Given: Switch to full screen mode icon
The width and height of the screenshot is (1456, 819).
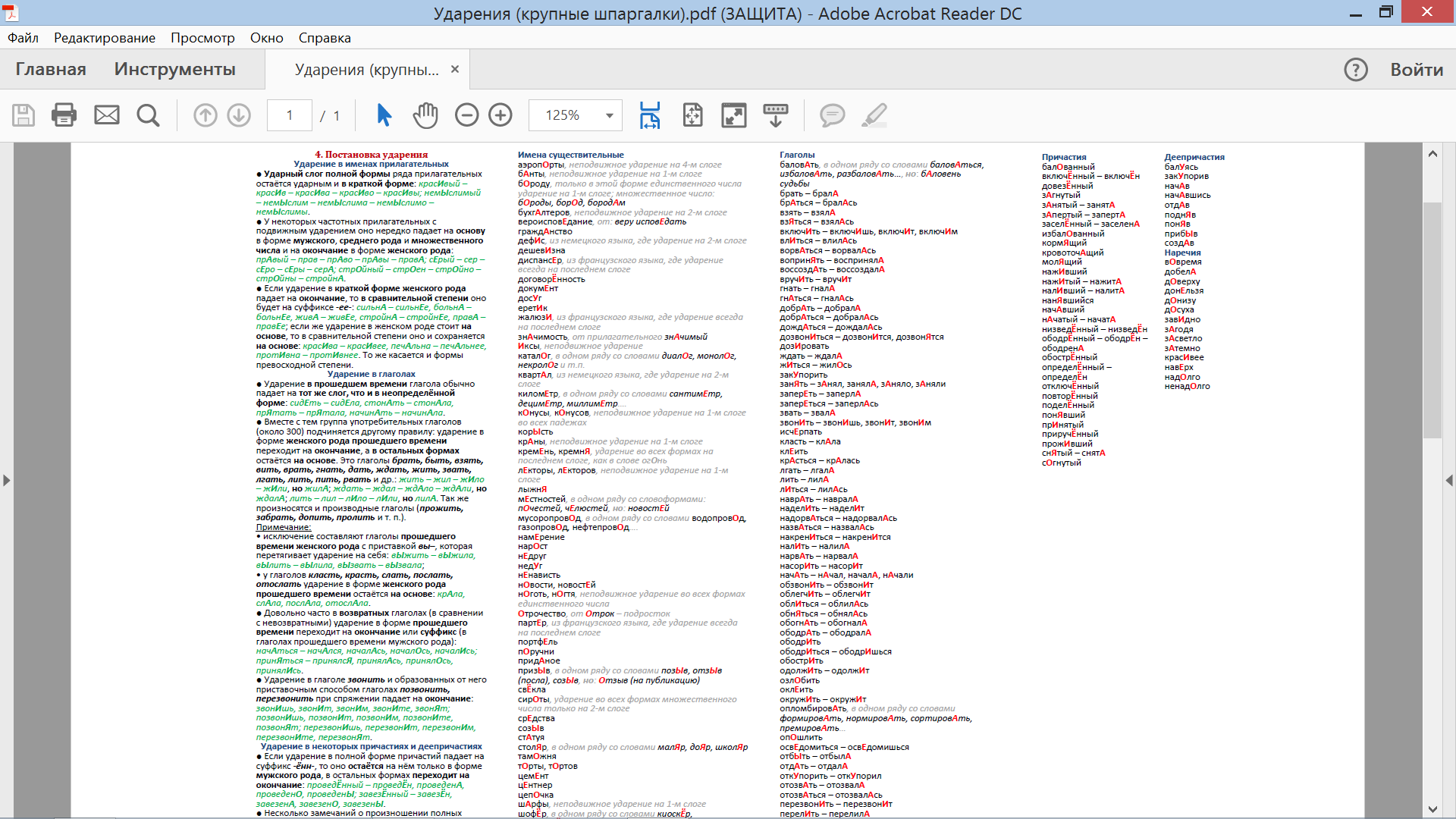Looking at the screenshot, I should pyautogui.click(x=734, y=115).
